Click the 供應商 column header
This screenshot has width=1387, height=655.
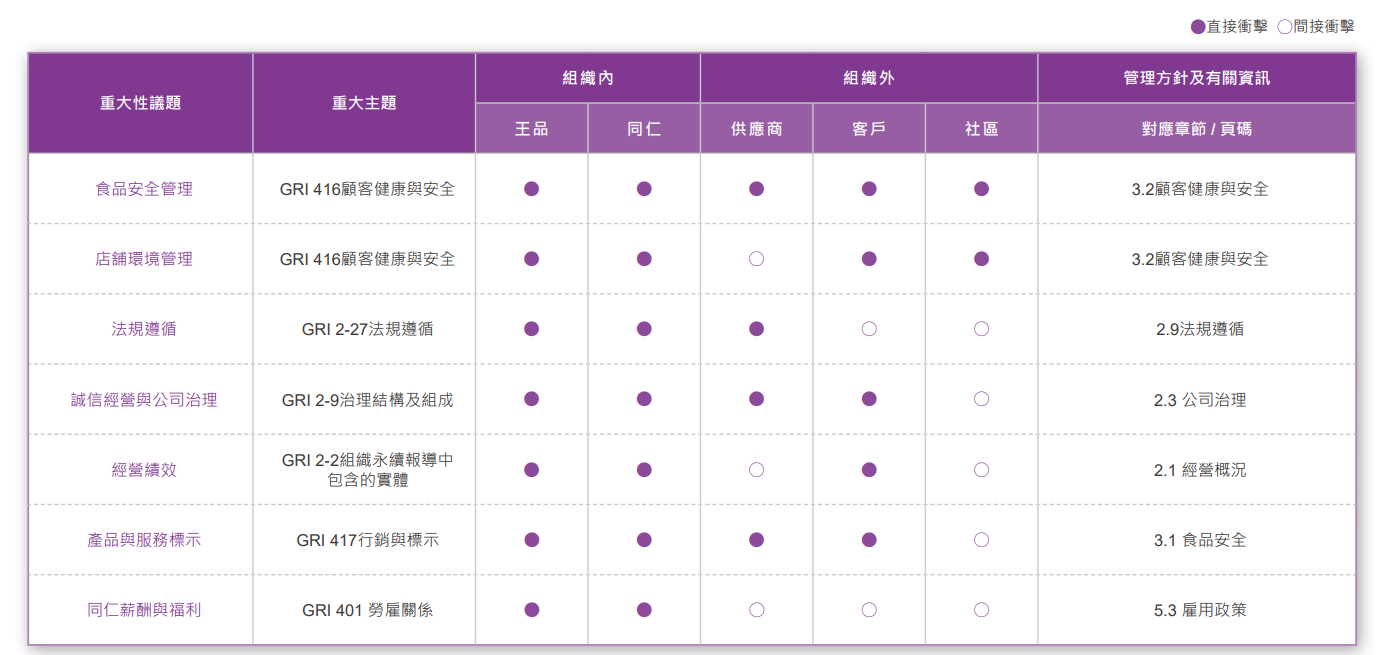pos(757,129)
